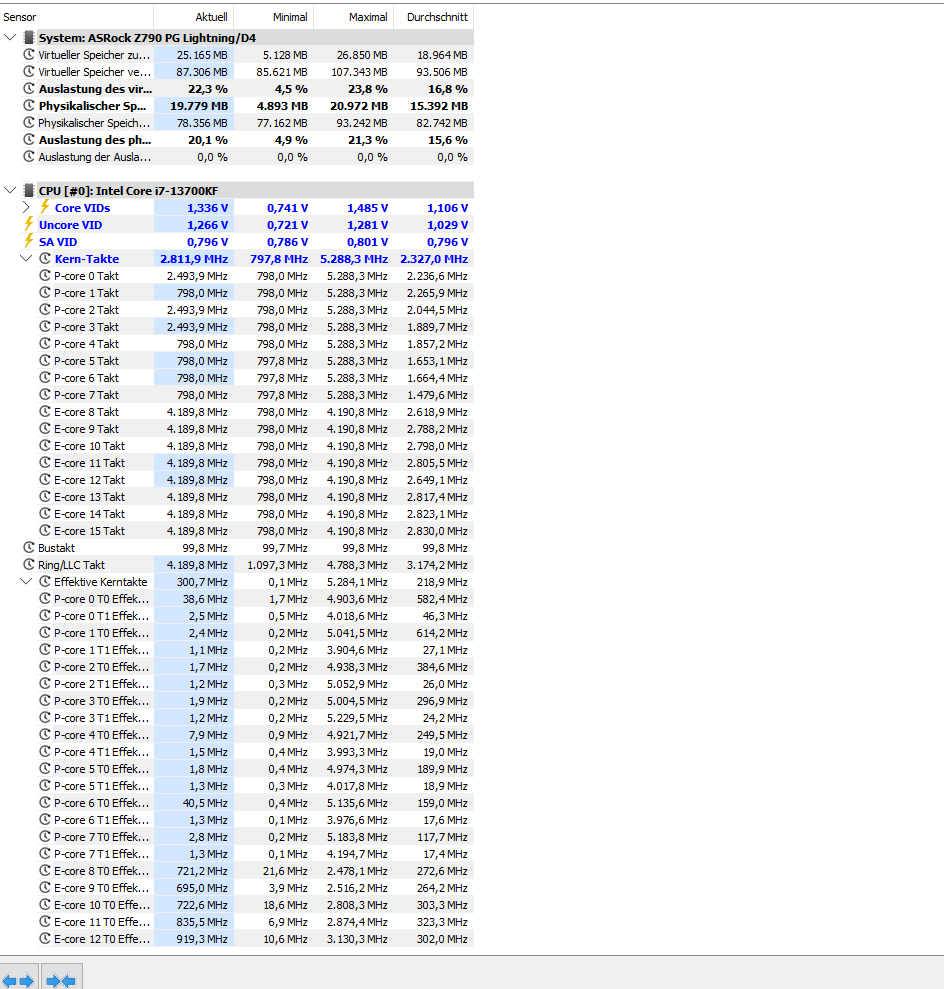Click the P-core 3 T1 maximum 5.229,5 MHz
944x989 pixels.
click(x=357, y=718)
